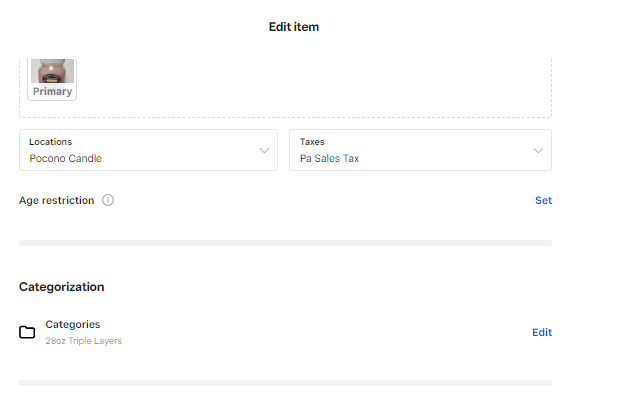Click the 28oz Triple Layers category text
The height and width of the screenshot is (401, 631).
[83, 341]
